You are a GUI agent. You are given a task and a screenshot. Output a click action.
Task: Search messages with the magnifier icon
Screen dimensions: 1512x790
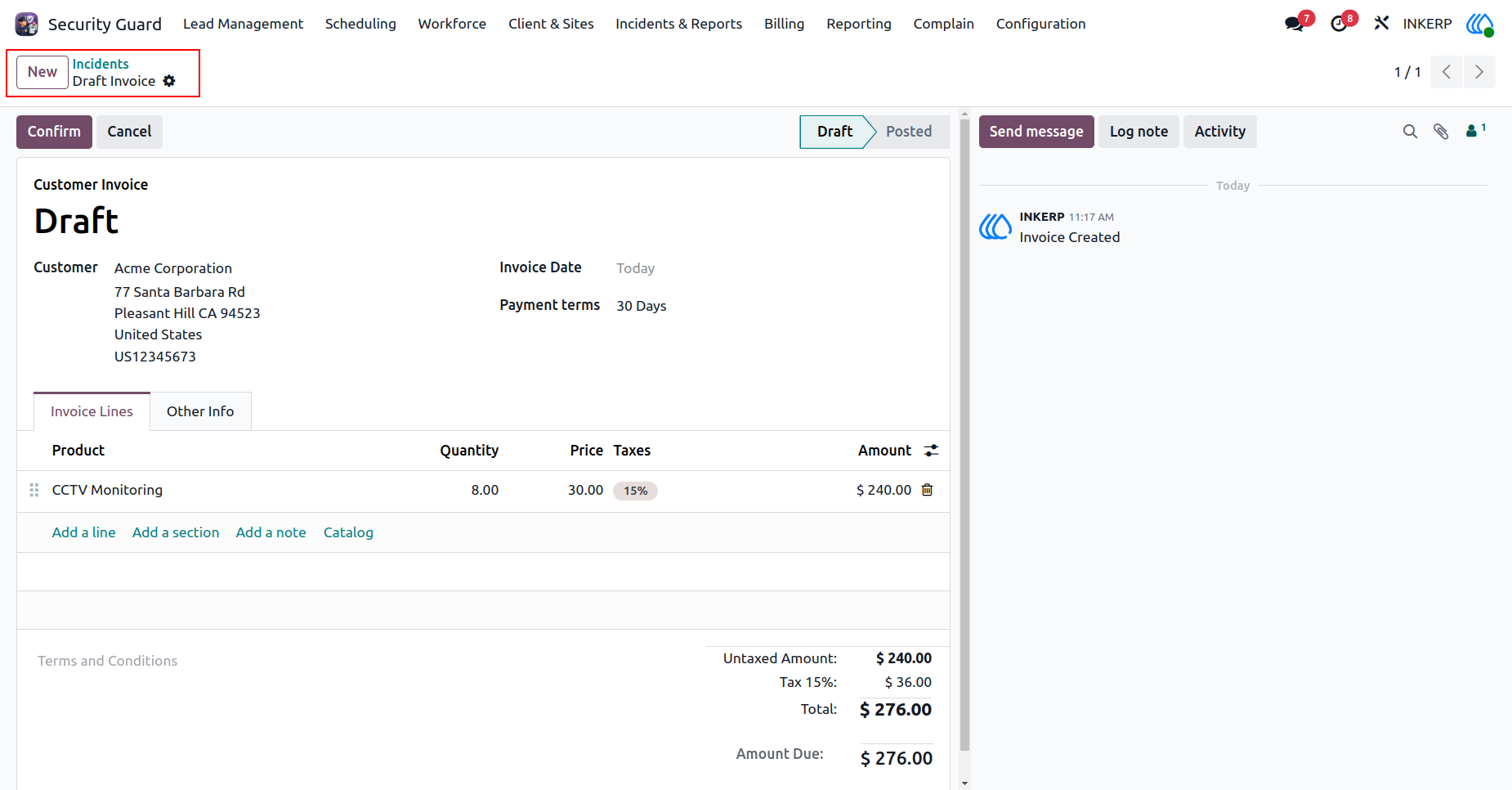coord(1410,132)
